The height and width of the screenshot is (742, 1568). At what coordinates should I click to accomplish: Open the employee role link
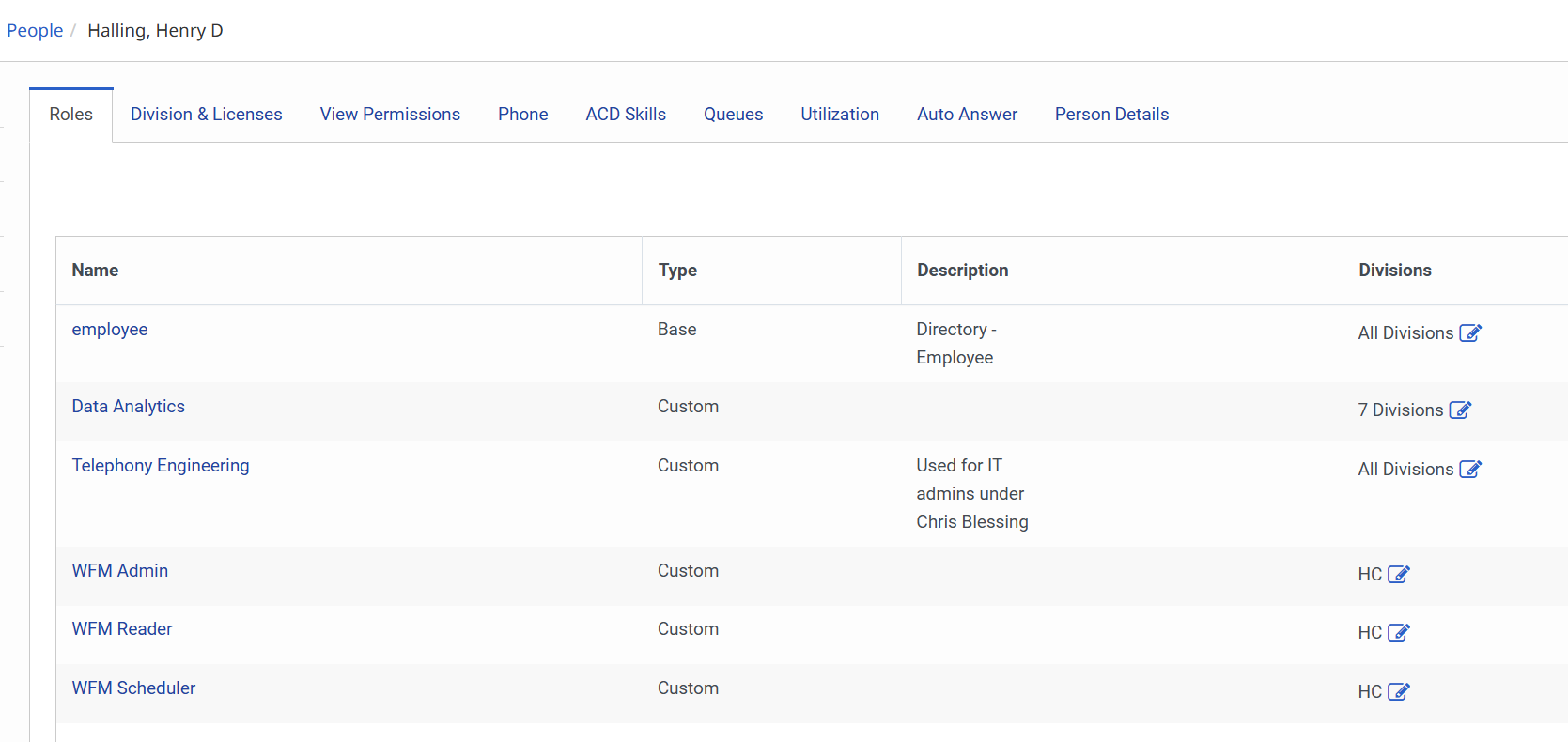(110, 330)
